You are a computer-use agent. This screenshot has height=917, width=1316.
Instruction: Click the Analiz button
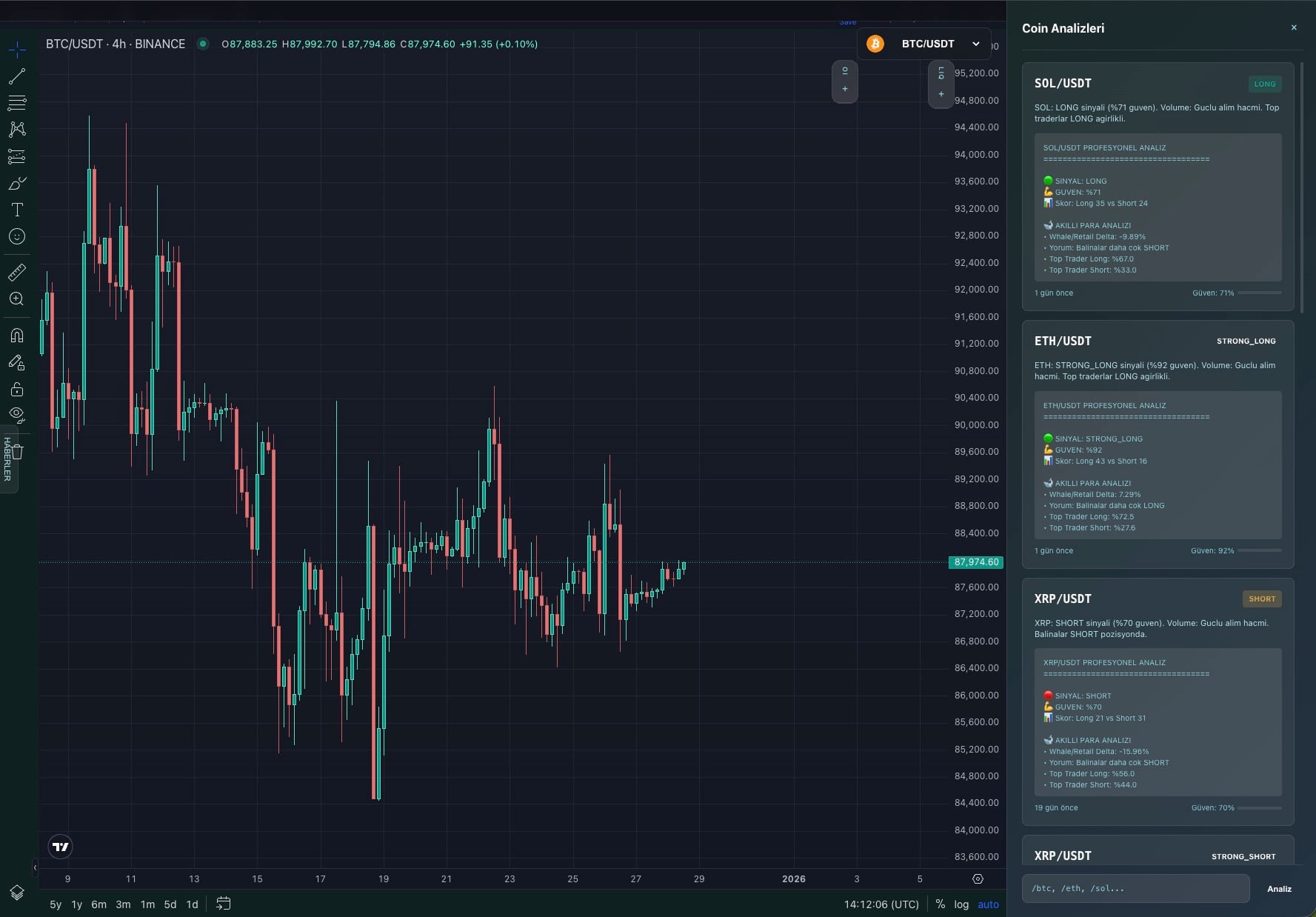click(x=1279, y=889)
